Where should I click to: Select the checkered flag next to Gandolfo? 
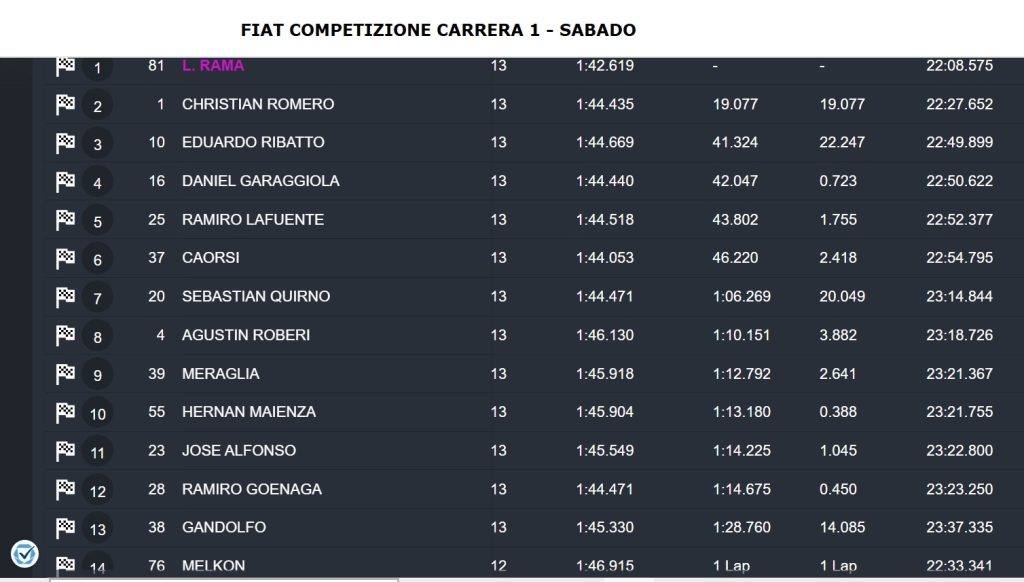(66, 527)
